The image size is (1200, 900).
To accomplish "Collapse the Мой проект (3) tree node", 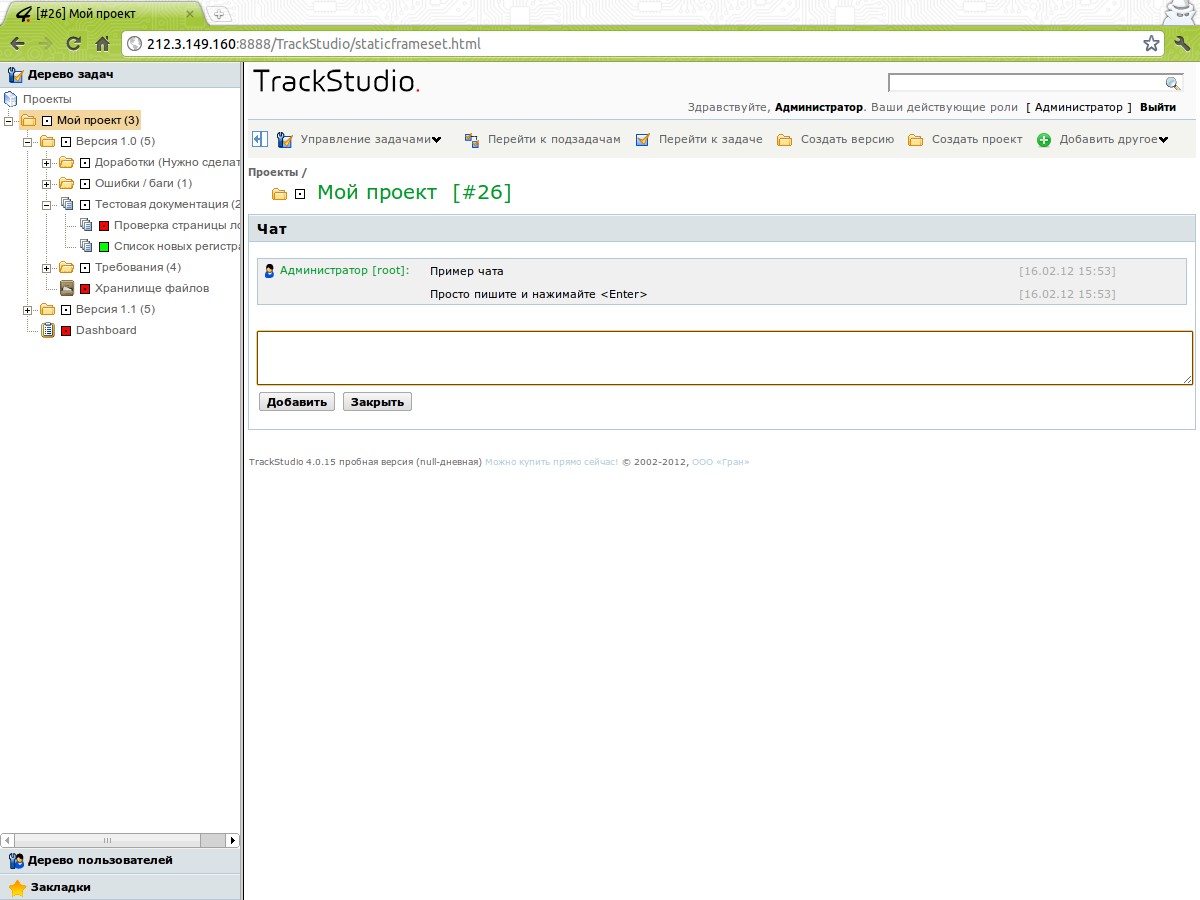I will [x=9, y=120].
